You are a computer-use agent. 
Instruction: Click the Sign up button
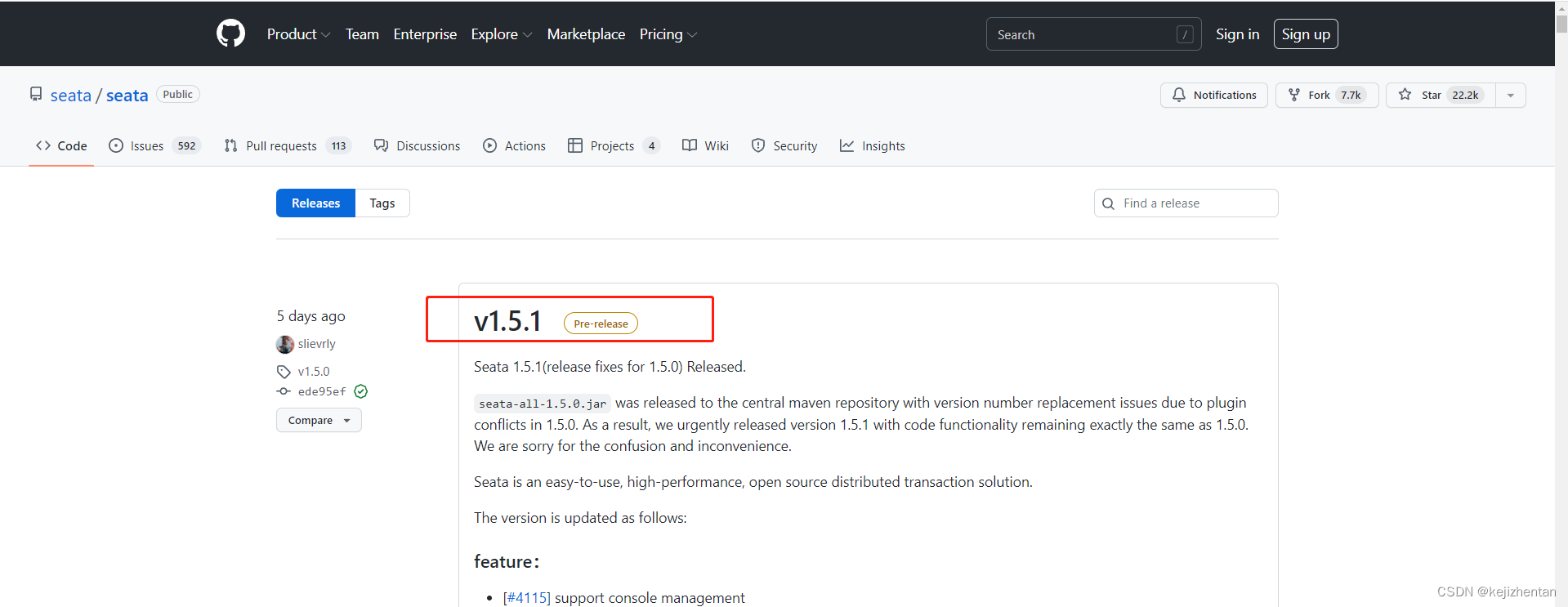tap(1306, 34)
